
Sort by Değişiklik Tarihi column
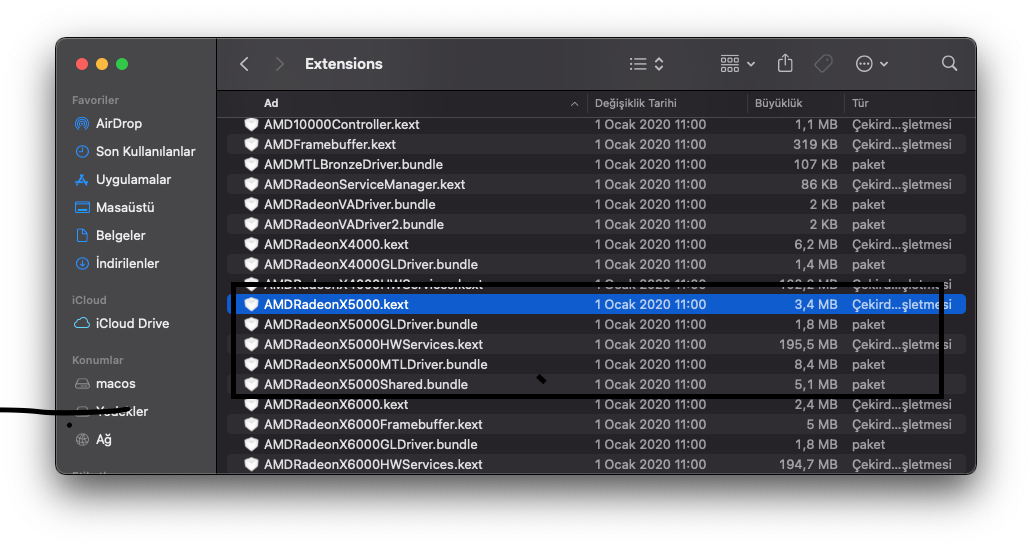click(x=635, y=103)
